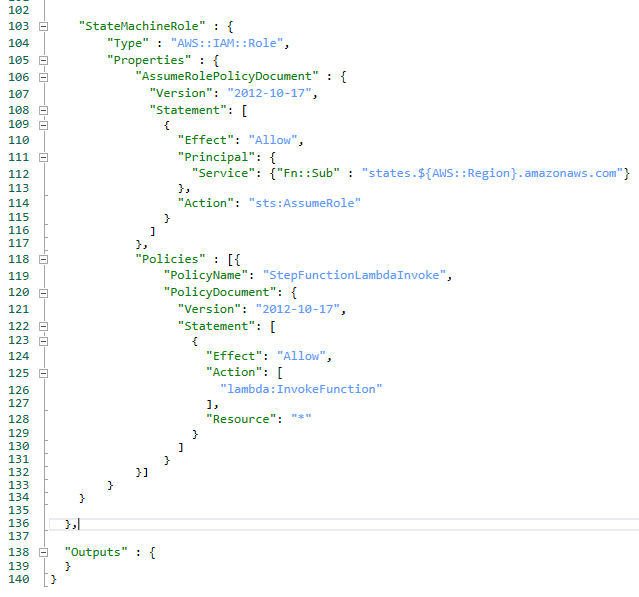Click the "AssumeRolePolicyDocument" key
This screenshot has width=639, height=597.
pos(227,76)
